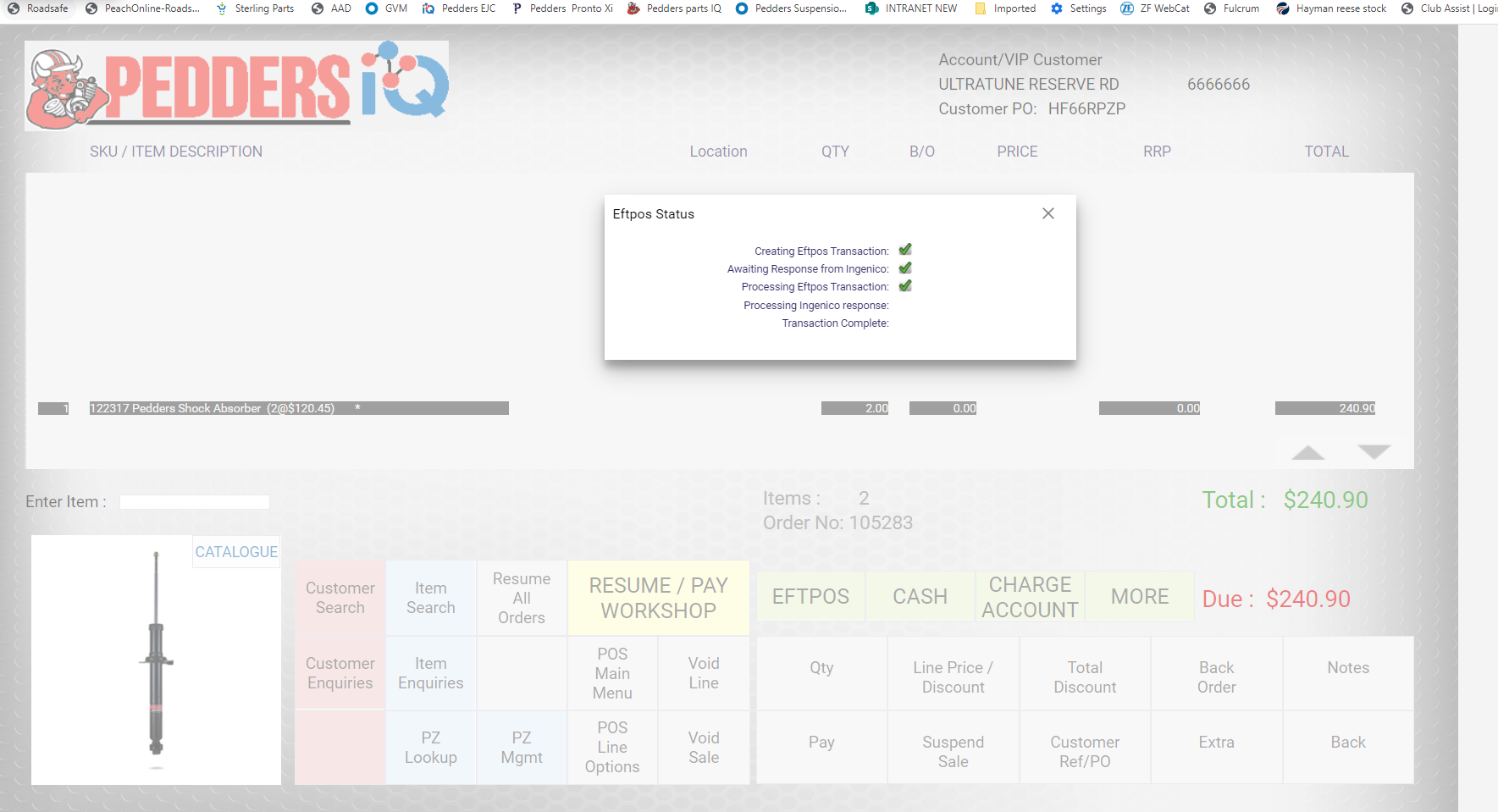Click the line total 240.90 cell
This screenshot has width=1498, height=812.
click(1325, 408)
